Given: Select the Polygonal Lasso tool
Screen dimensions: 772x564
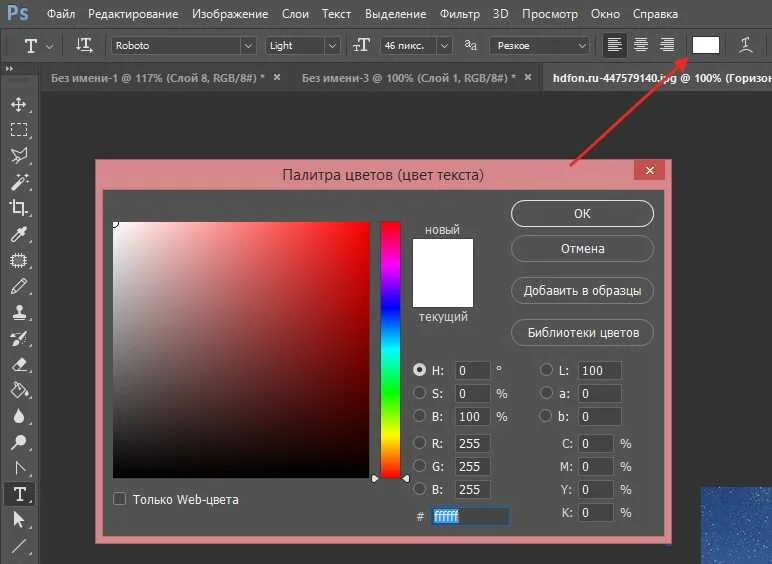Looking at the screenshot, I should coord(19,156).
